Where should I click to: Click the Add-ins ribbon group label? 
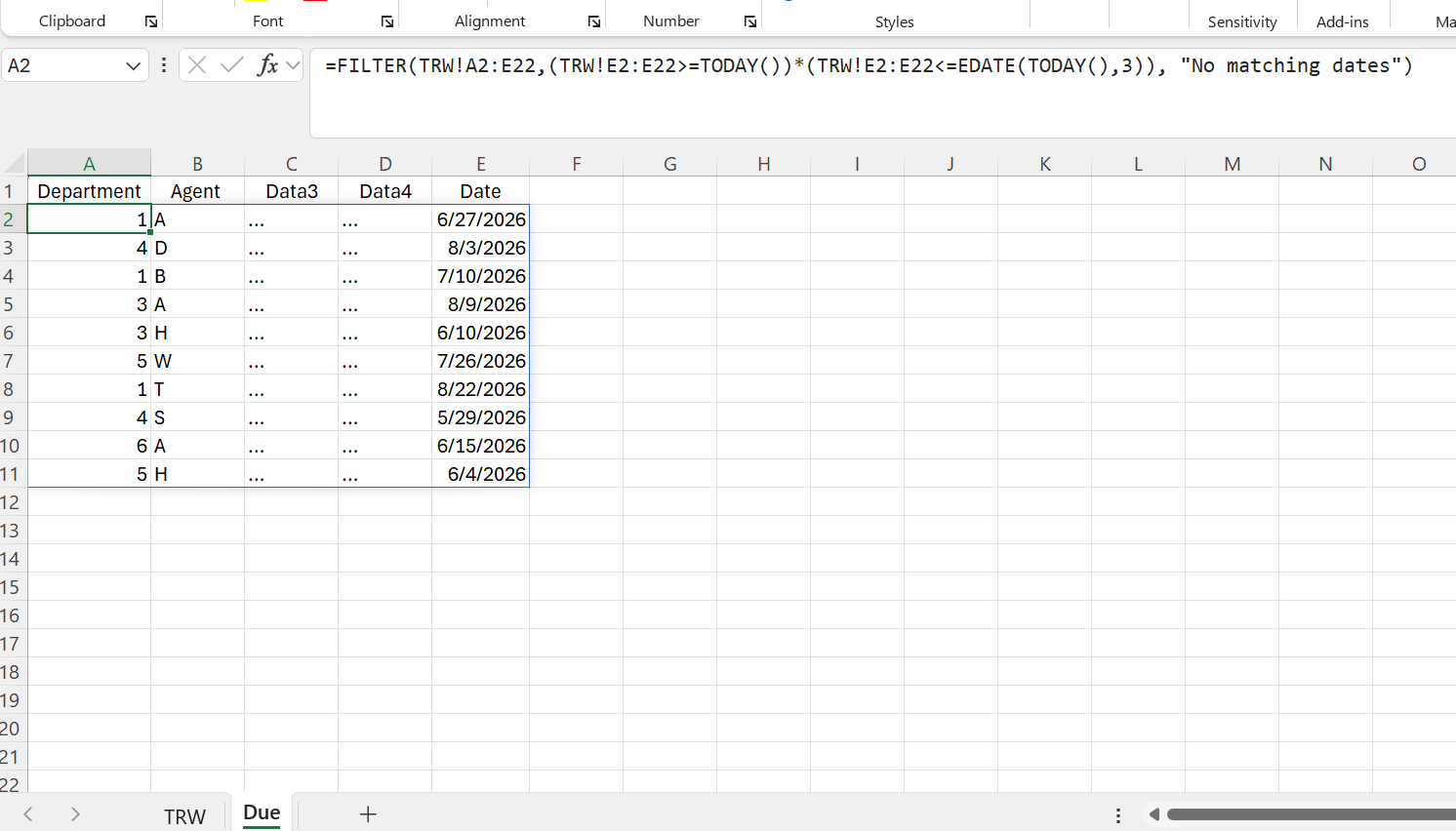coord(1343,21)
